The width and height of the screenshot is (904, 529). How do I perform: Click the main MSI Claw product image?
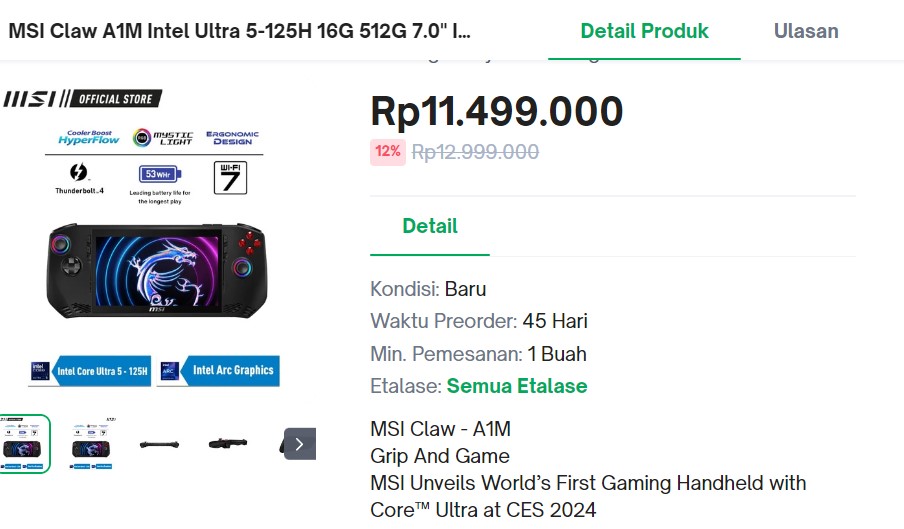tap(158, 267)
